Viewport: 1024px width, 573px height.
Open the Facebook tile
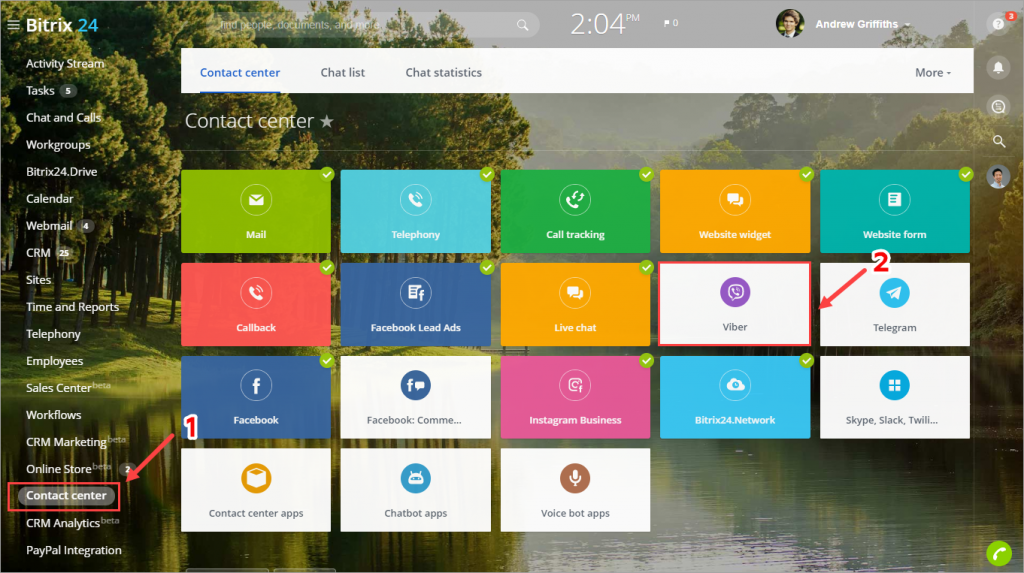[x=255, y=397]
